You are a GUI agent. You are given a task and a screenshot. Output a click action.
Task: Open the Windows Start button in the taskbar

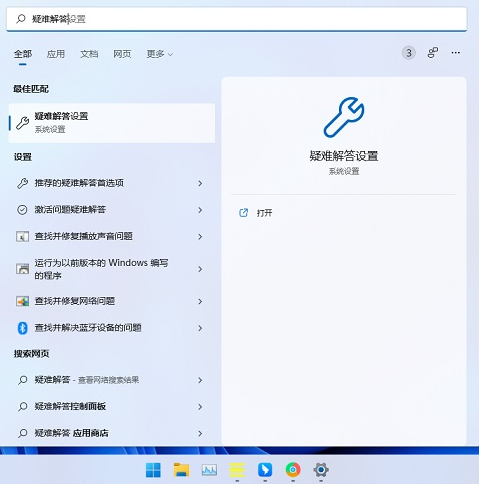pos(153,470)
